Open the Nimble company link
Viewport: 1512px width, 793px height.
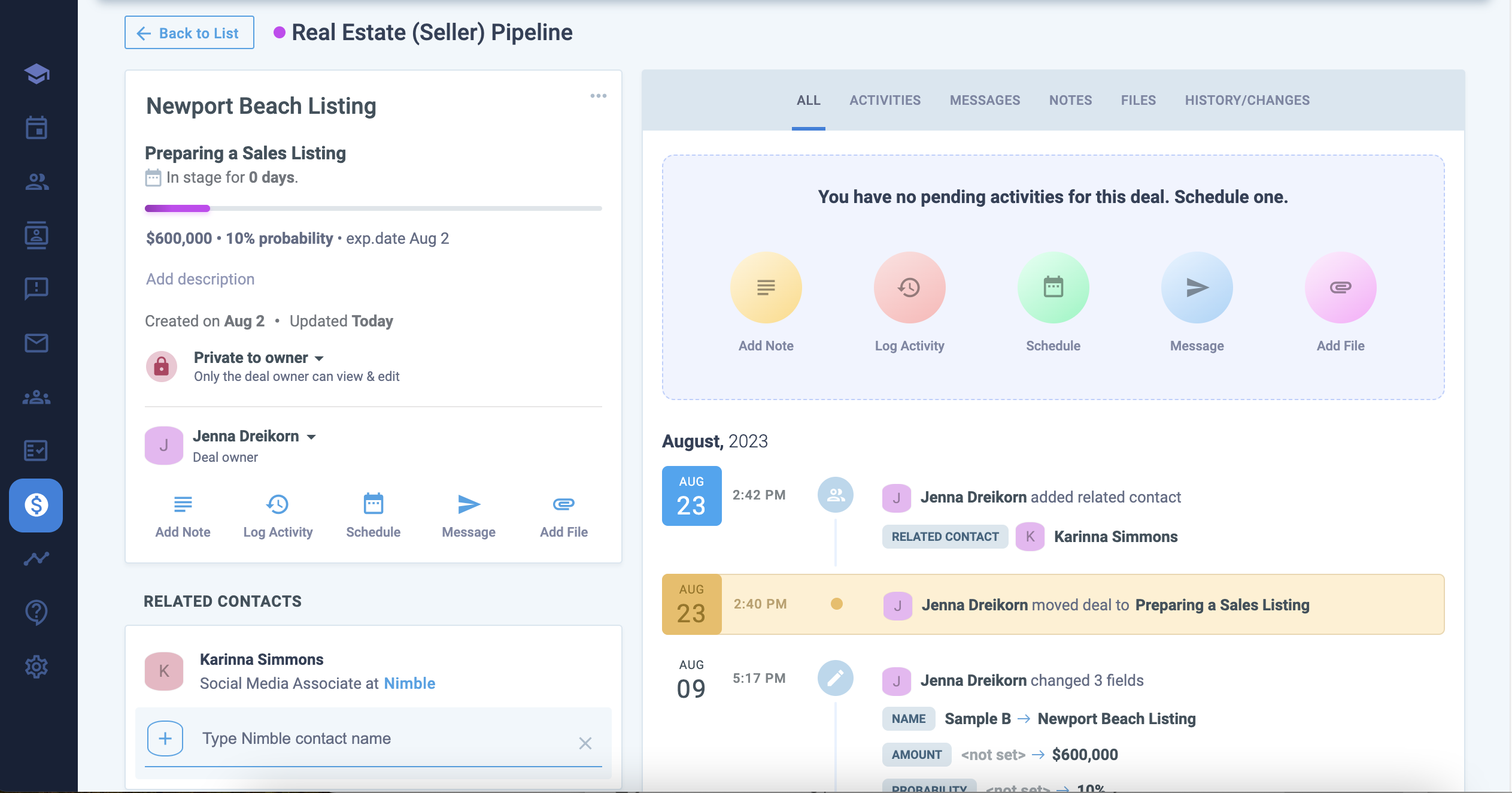click(x=409, y=683)
